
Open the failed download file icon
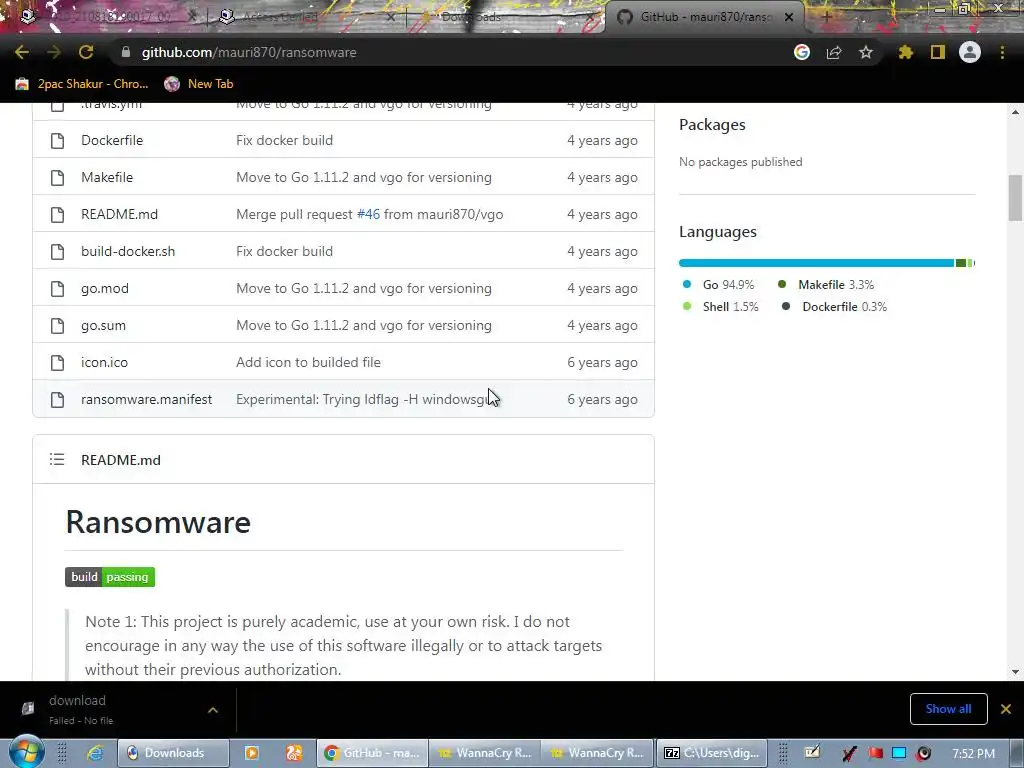[27, 709]
